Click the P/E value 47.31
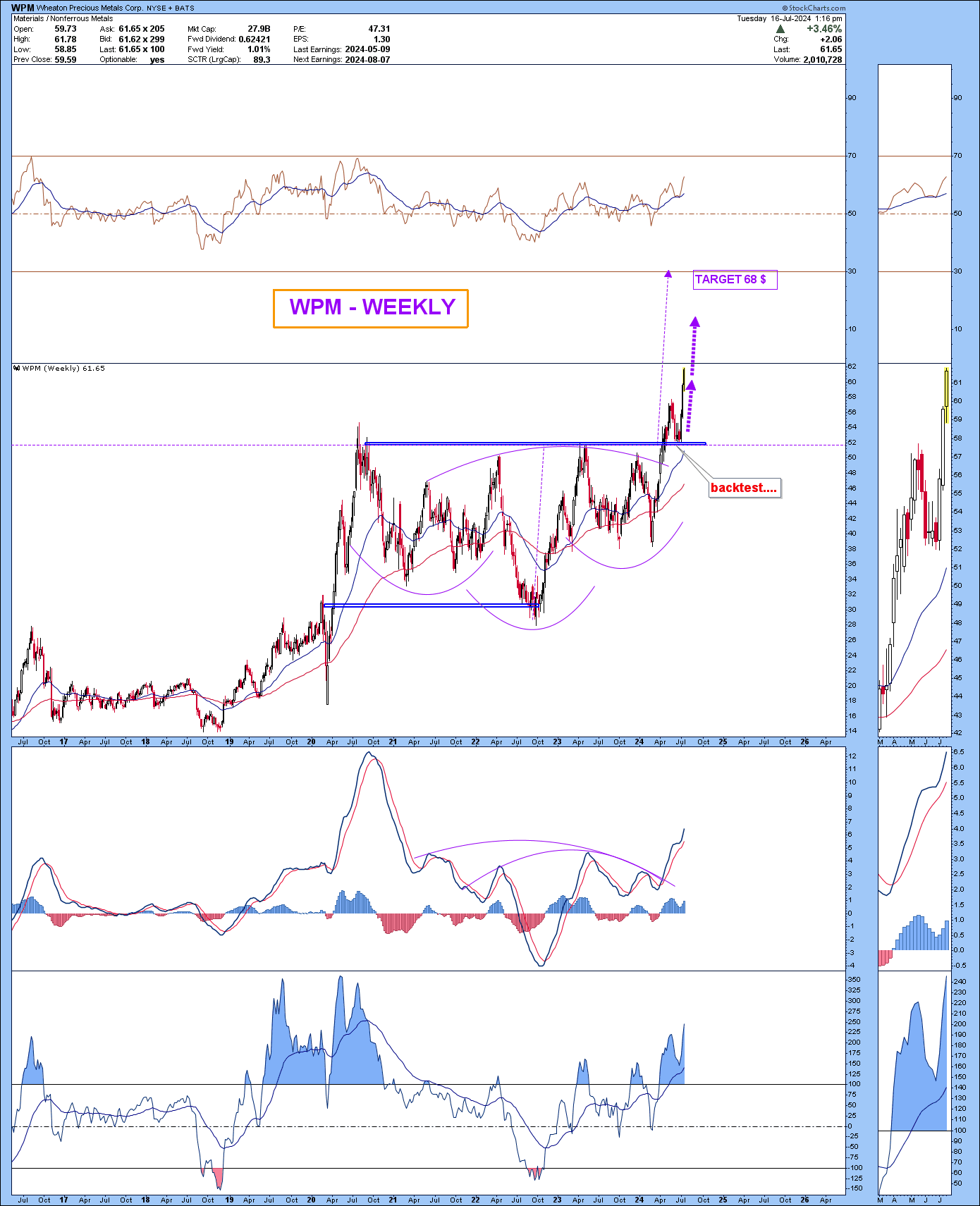Screen dimensions: 980x1206 click(x=379, y=29)
